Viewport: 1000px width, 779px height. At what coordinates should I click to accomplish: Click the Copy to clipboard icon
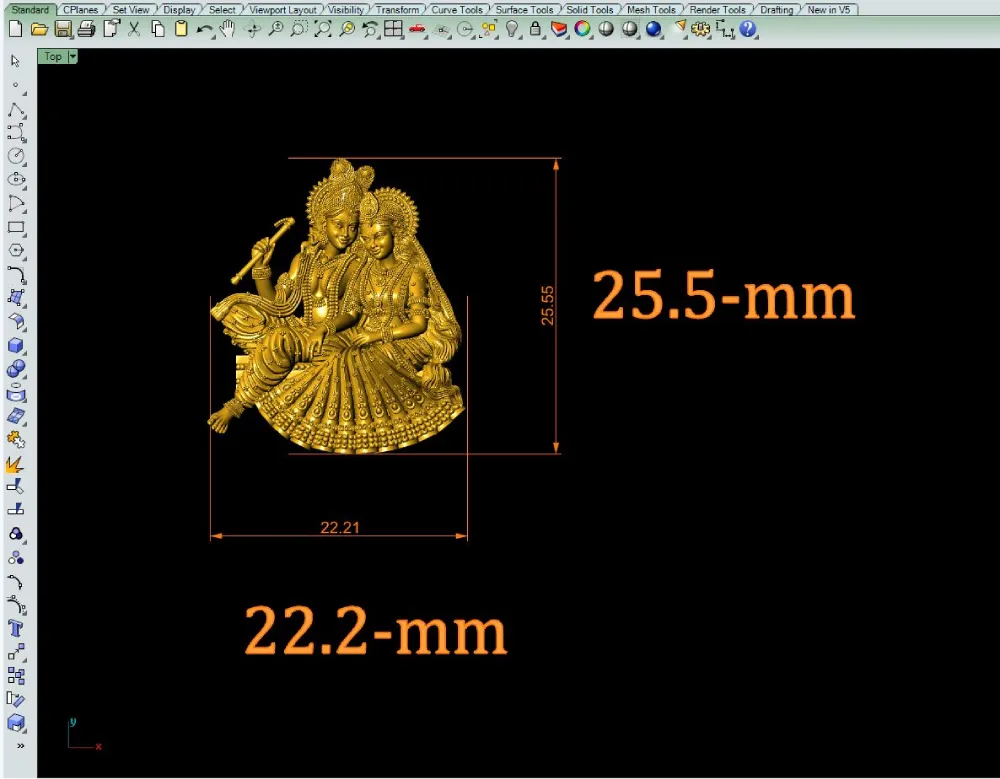coord(158,29)
